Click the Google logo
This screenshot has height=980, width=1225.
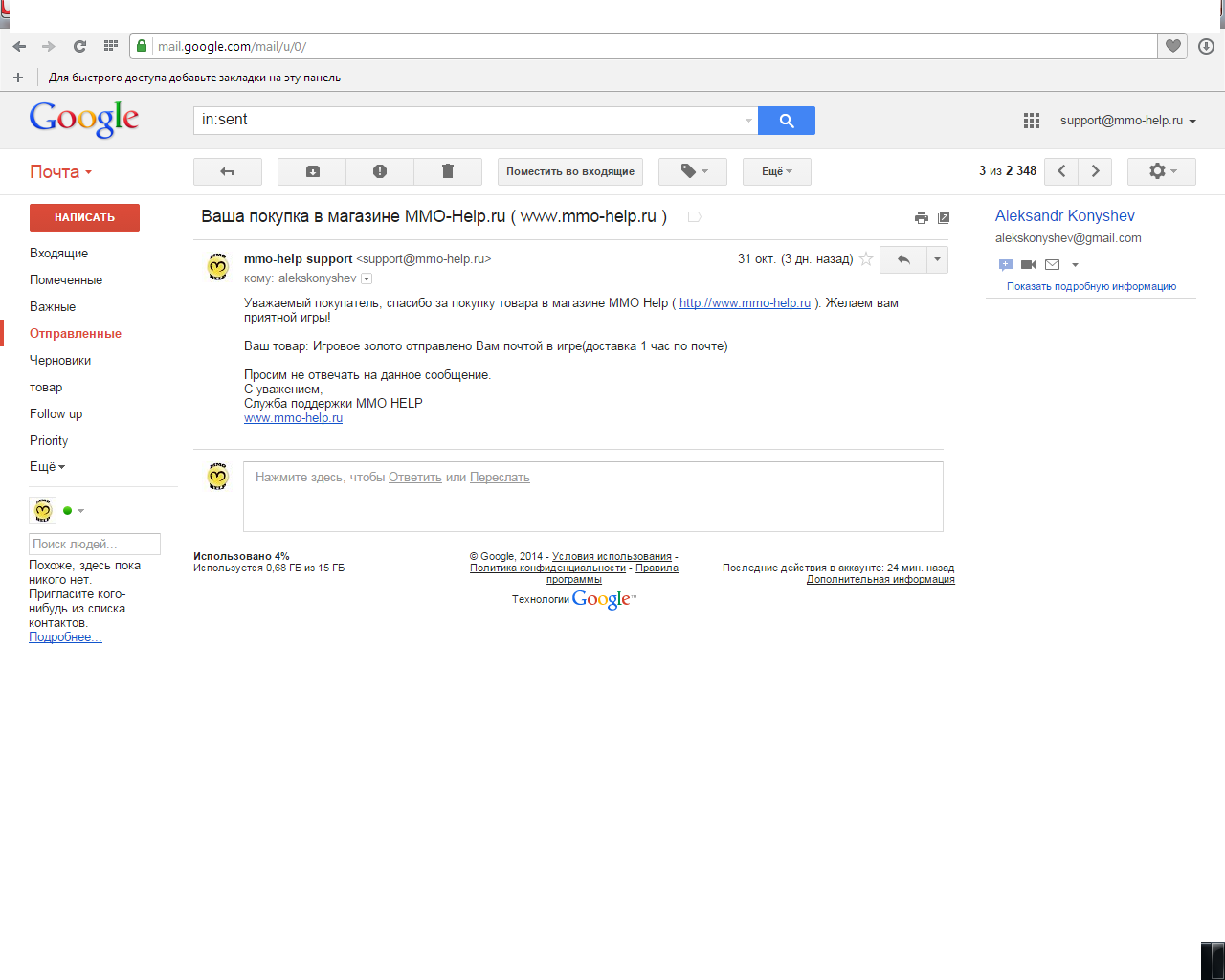click(x=84, y=120)
